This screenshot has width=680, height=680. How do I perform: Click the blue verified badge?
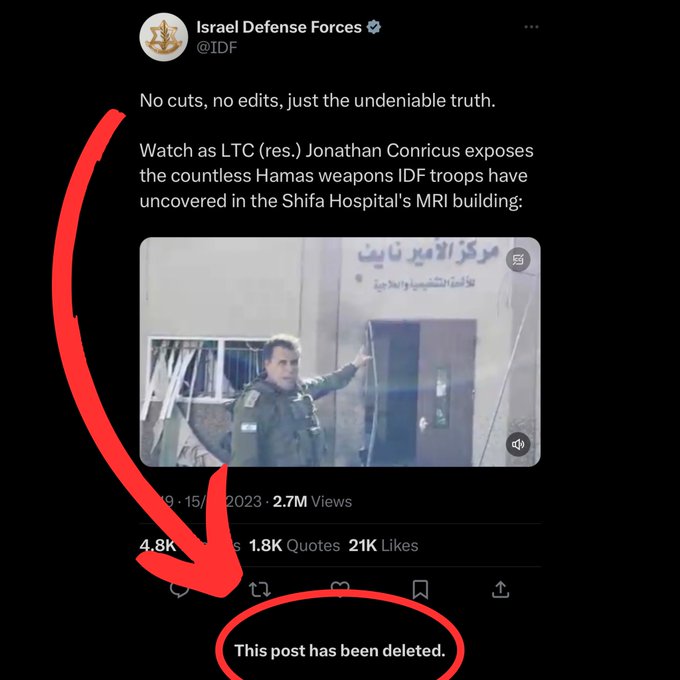pyautogui.click(x=374, y=27)
